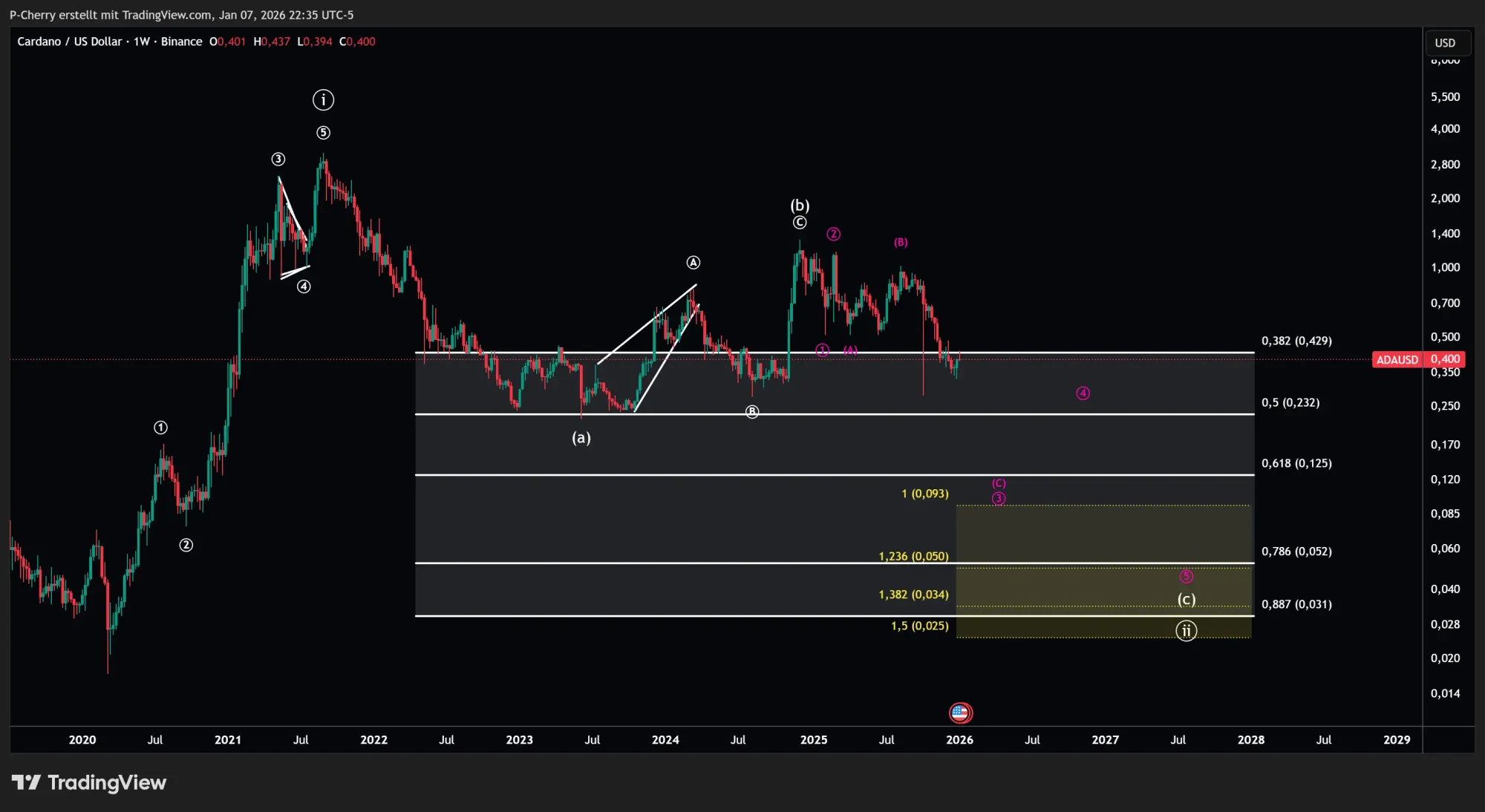Click the red ADAUSD price label
Viewport: 1485px width, 812px height.
[1397, 359]
